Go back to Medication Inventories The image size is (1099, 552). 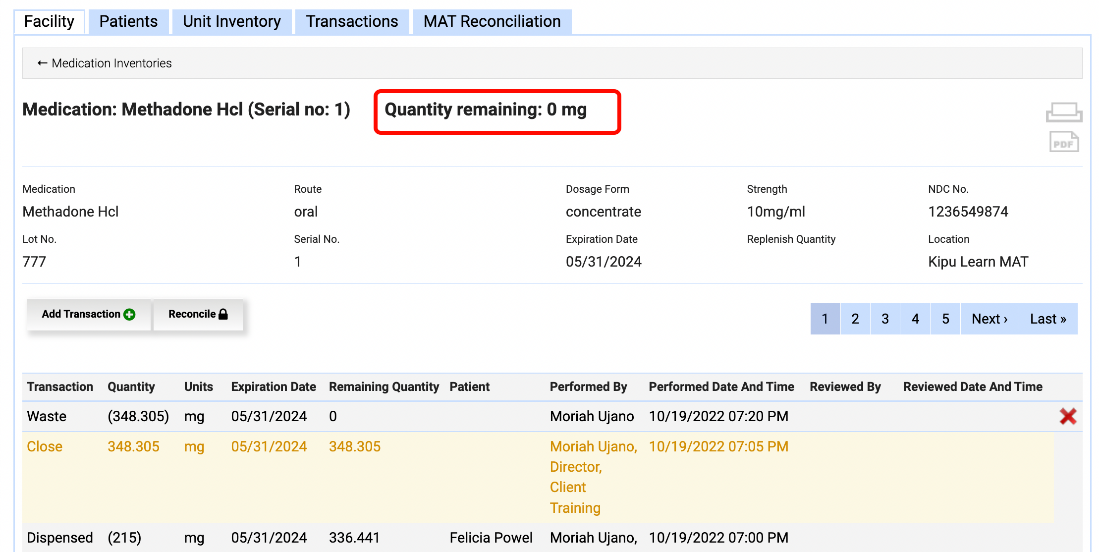(x=104, y=63)
